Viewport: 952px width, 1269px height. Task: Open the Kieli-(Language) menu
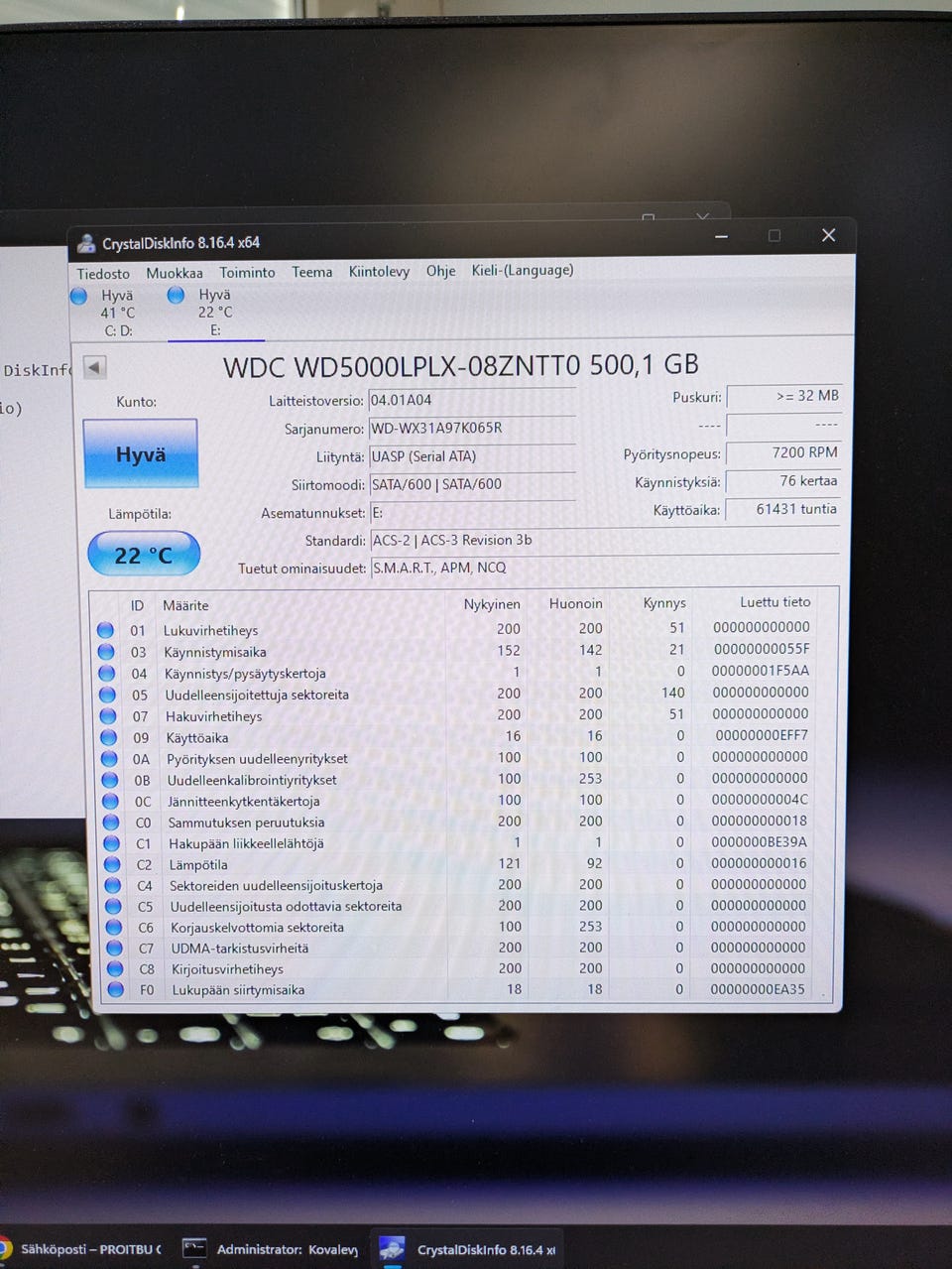pyautogui.click(x=522, y=270)
